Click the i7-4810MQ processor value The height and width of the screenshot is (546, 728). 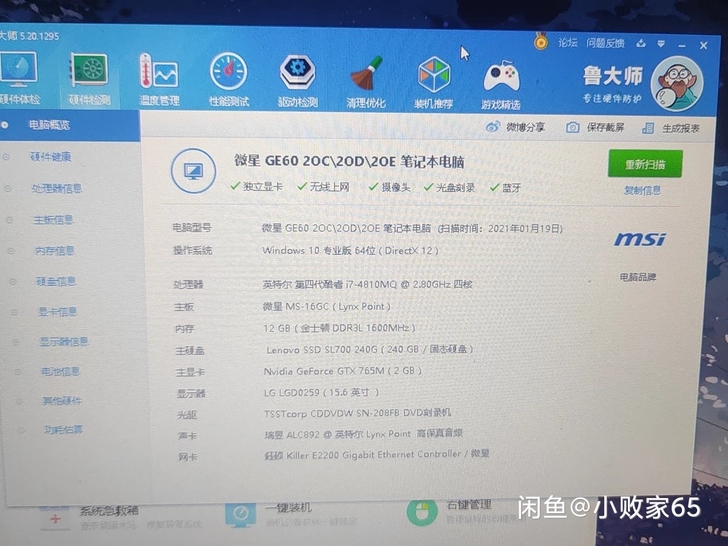(367, 284)
